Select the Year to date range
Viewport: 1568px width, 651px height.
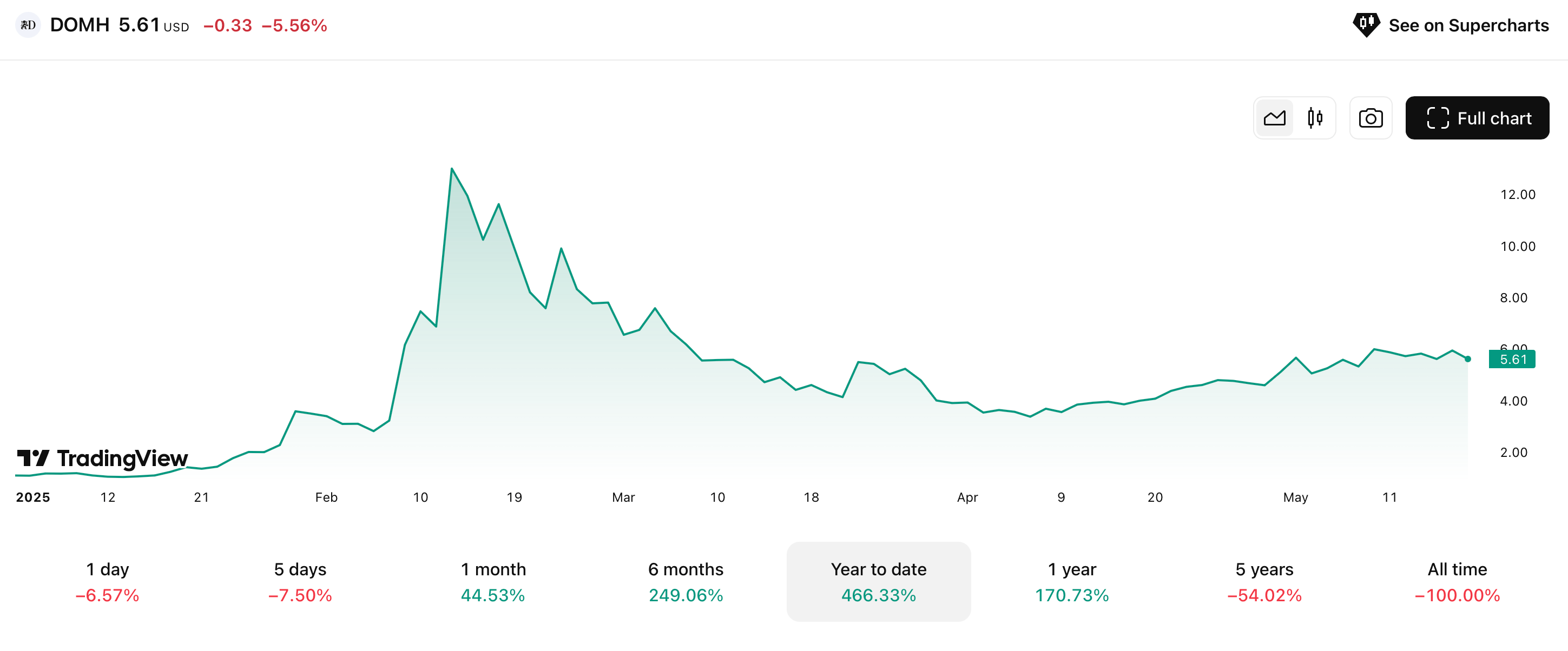878,582
